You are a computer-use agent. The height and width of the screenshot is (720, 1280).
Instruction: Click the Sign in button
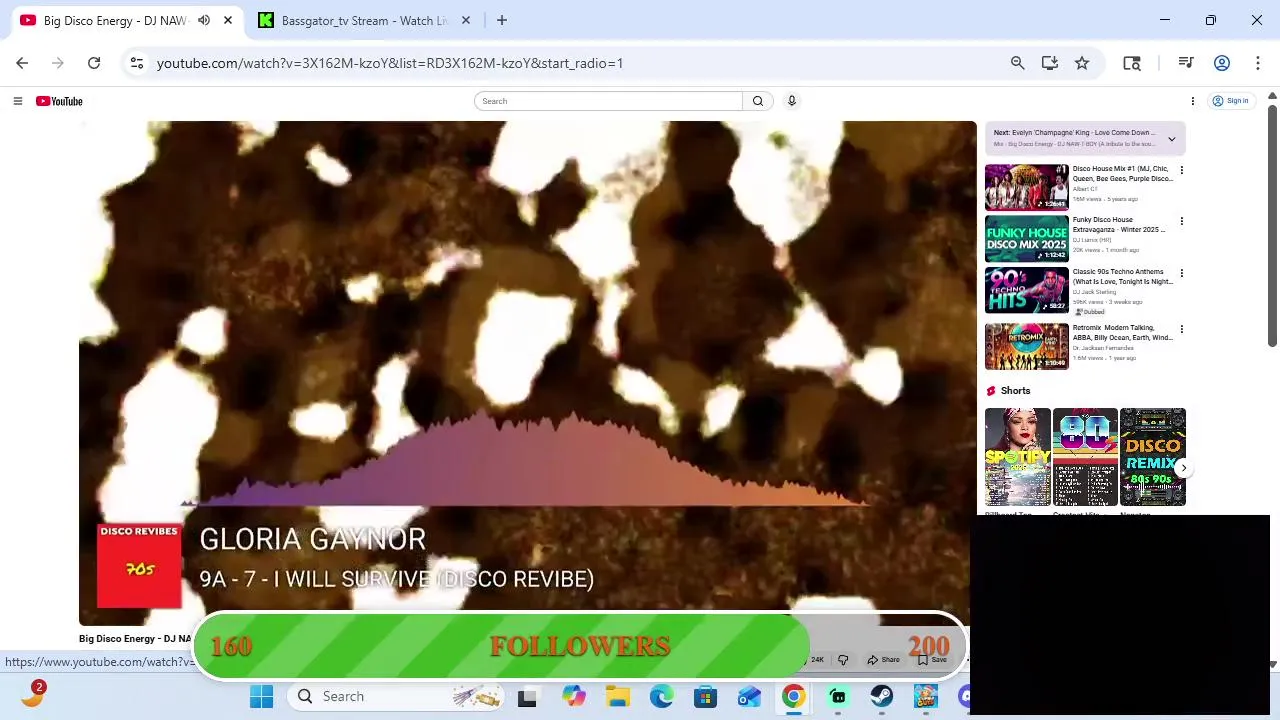pyautogui.click(x=1231, y=101)
